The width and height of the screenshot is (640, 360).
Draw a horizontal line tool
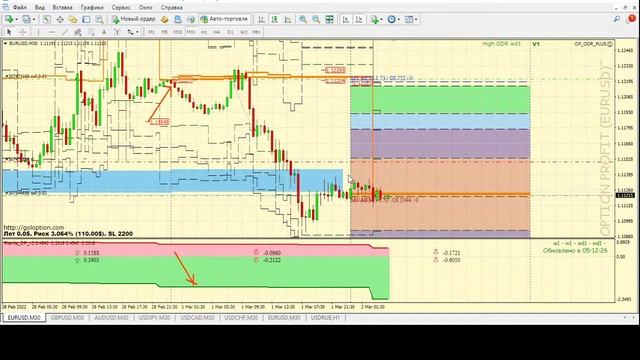[x=51, y=32]
